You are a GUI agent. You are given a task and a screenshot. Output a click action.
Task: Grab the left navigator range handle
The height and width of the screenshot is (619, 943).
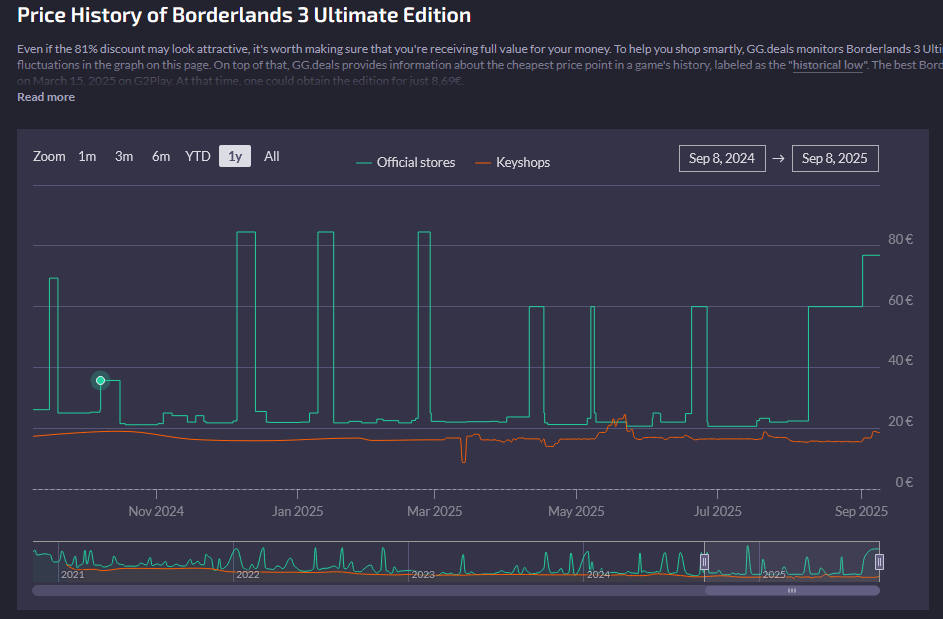[704, 562]
